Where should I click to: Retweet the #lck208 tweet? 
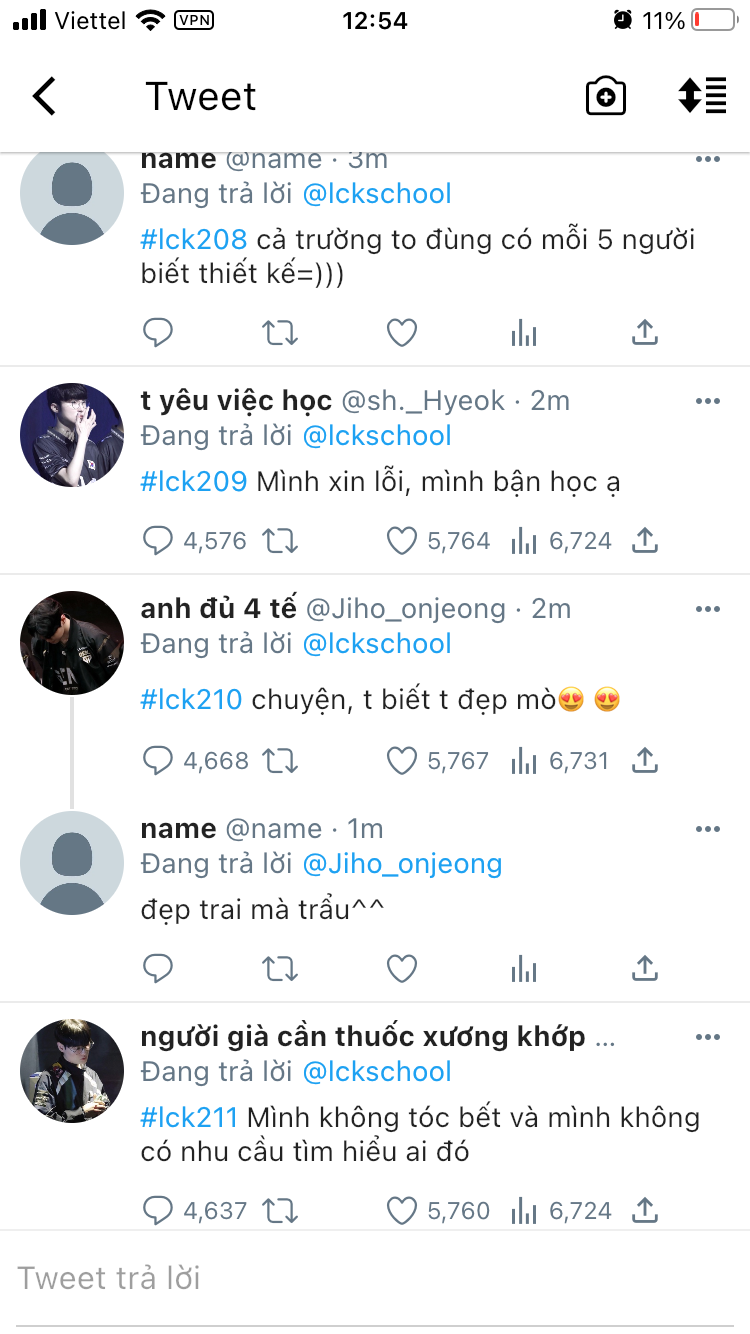[280, 333]
